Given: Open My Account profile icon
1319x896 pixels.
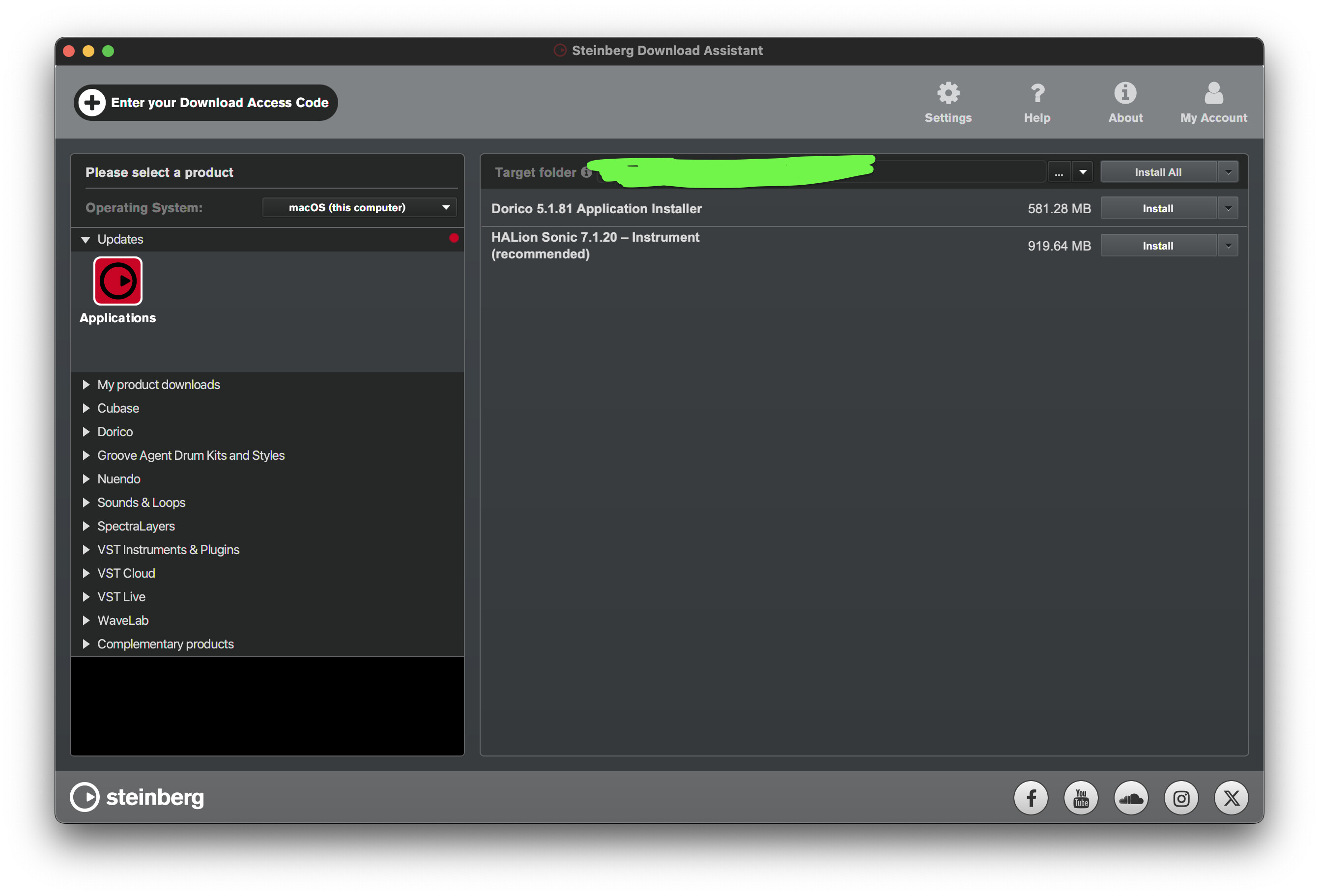Looking at the screenshot, I should coord(1213,94).
